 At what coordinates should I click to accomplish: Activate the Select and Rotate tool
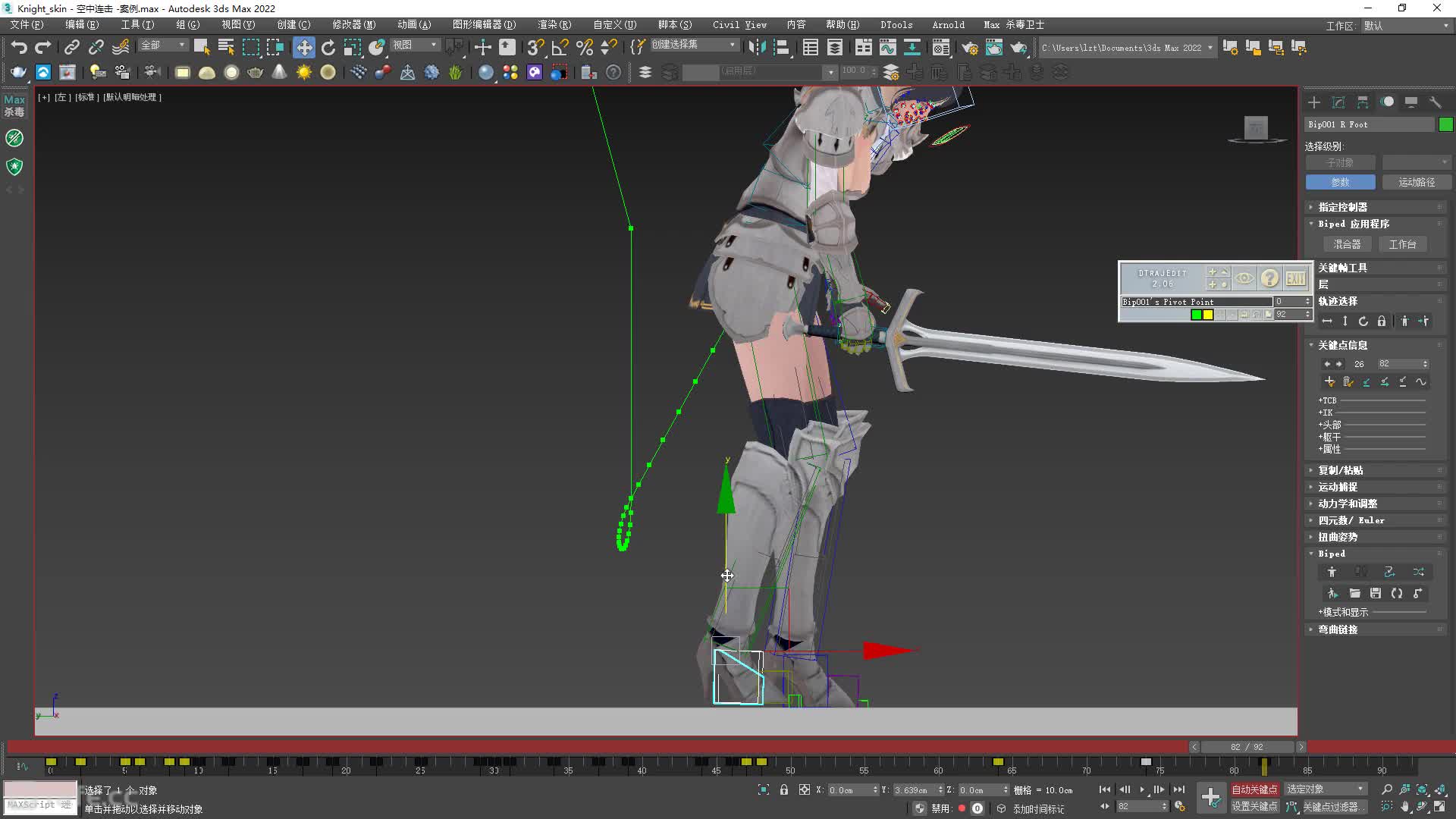tap(328, 47)
